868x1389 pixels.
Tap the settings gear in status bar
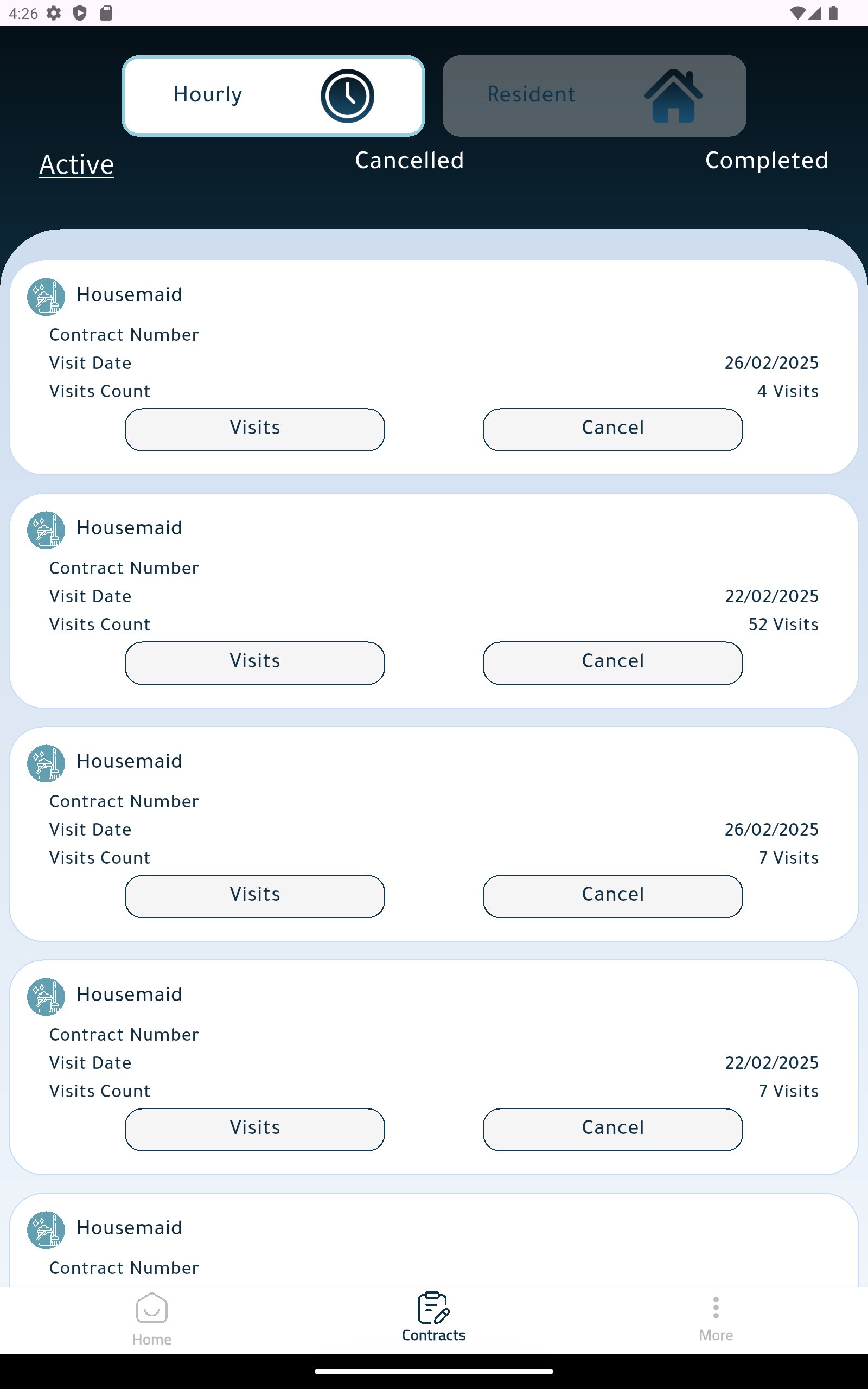click(x=54, y=12)
